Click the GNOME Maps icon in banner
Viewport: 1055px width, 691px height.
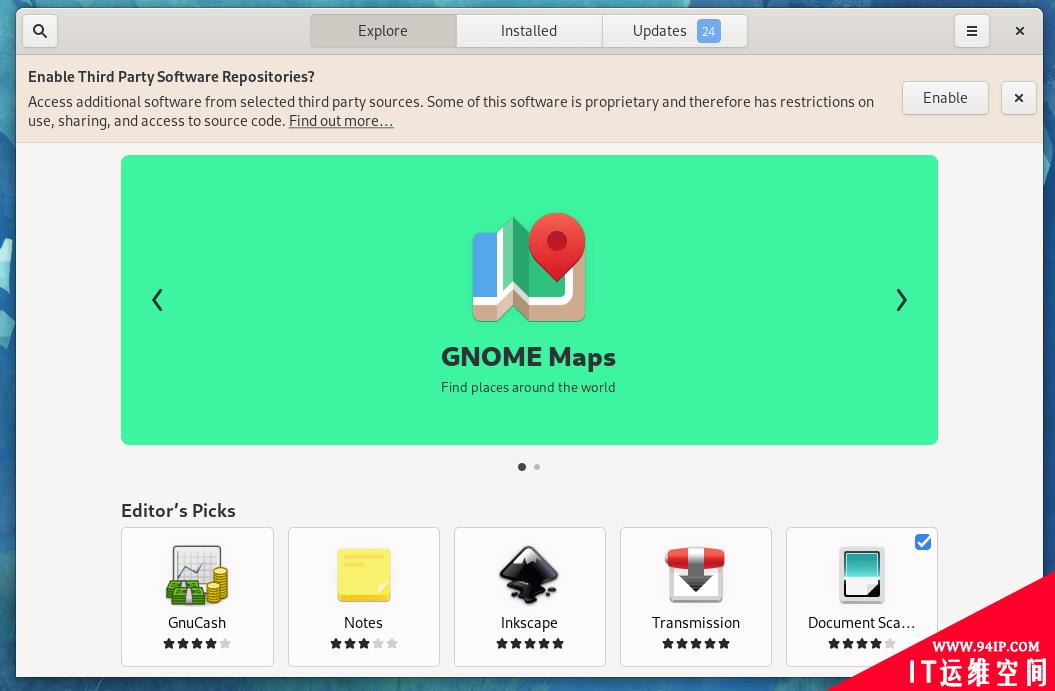(x=529, y=268)
